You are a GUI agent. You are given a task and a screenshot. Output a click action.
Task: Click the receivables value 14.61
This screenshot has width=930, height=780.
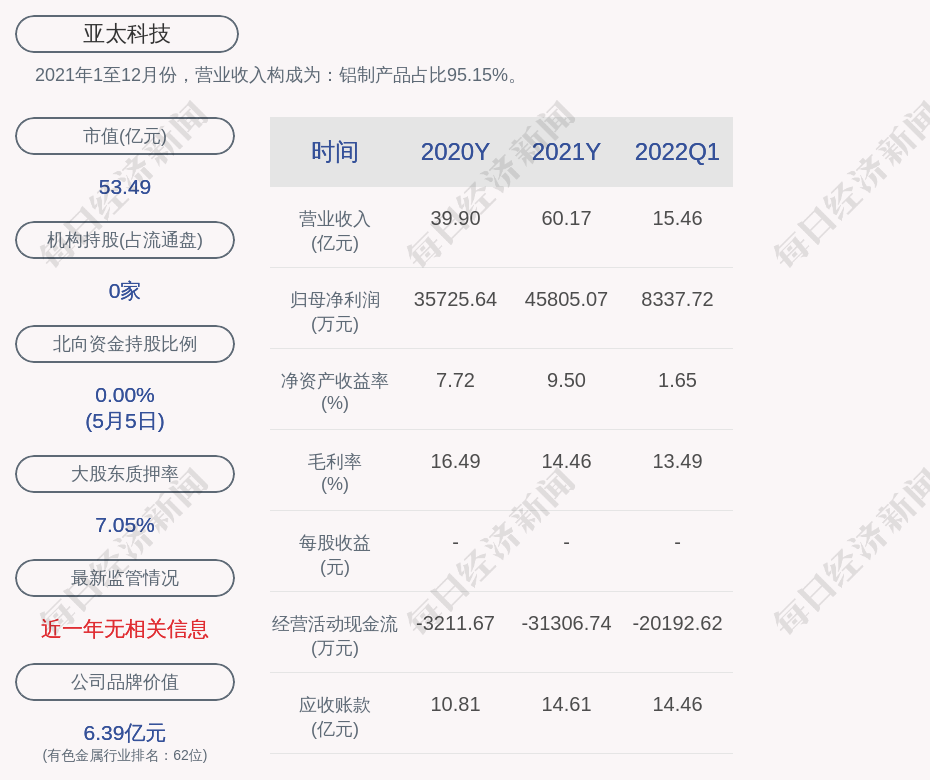coord(566,705)
